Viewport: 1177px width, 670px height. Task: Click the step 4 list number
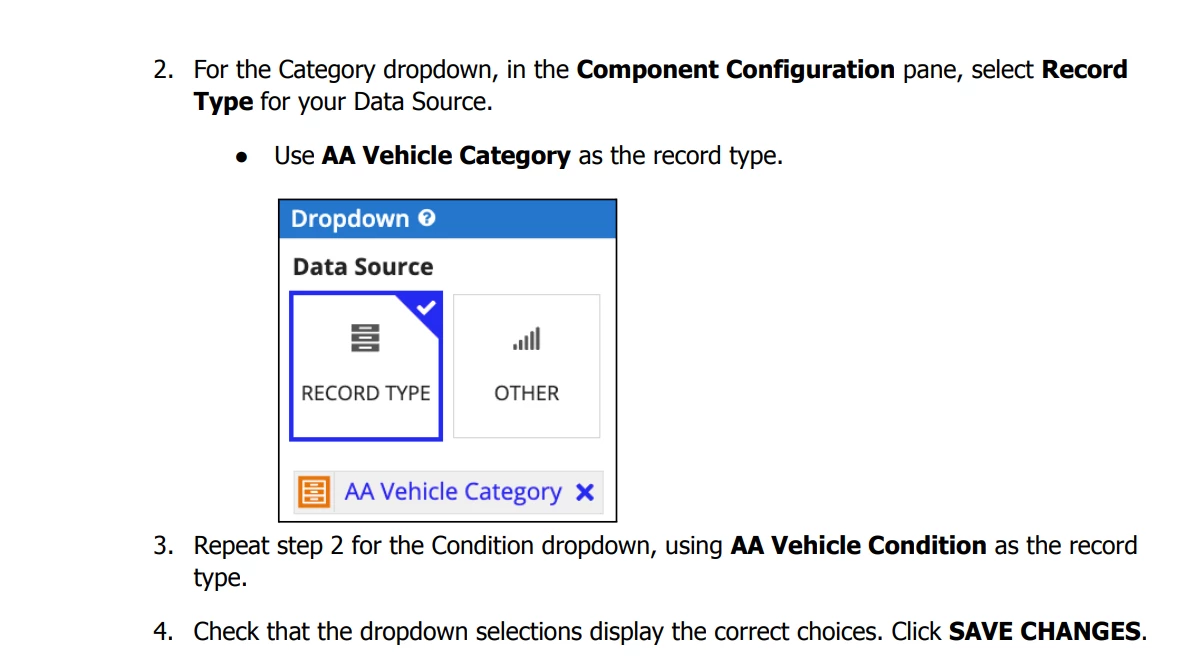coord(164,632)
